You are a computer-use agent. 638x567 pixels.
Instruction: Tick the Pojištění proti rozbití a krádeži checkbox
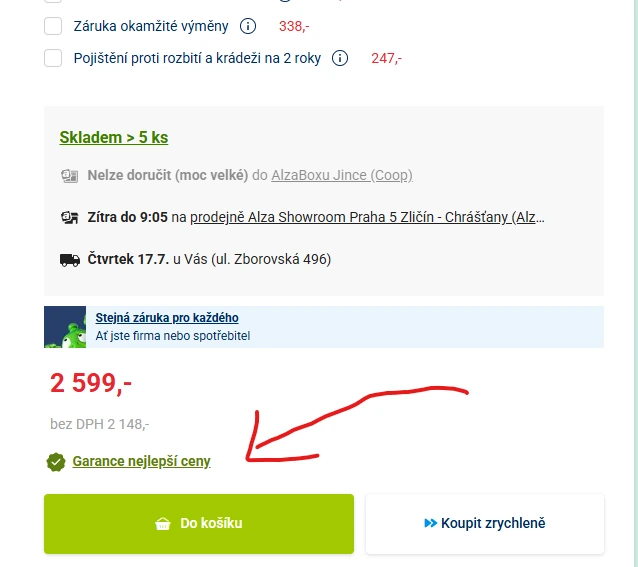(53, 58)
